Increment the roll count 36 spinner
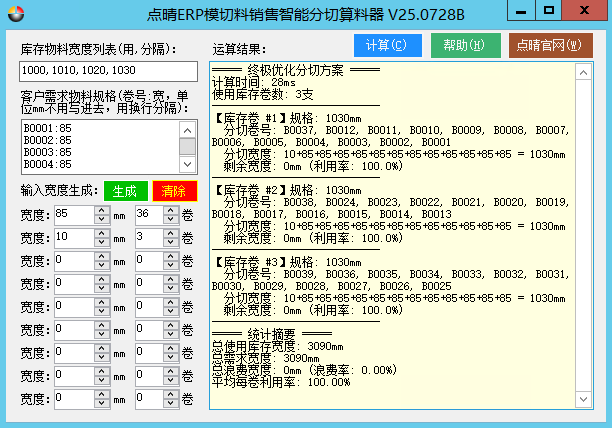 (169, 210)
